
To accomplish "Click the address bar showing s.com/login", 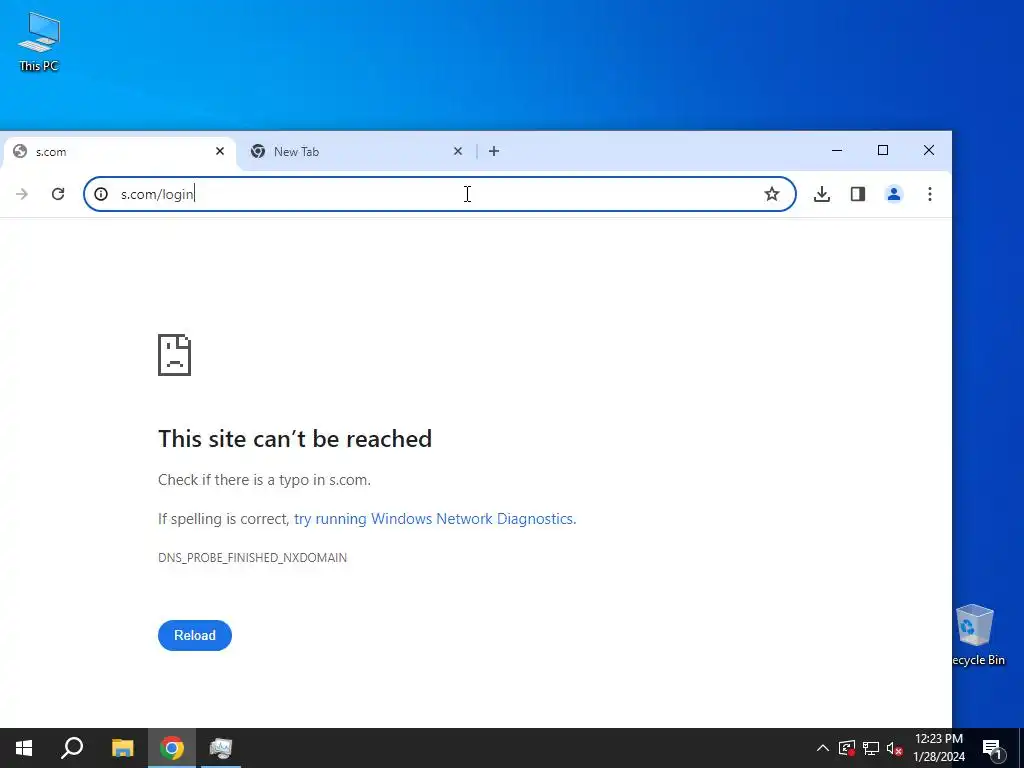I will (440, 194).
